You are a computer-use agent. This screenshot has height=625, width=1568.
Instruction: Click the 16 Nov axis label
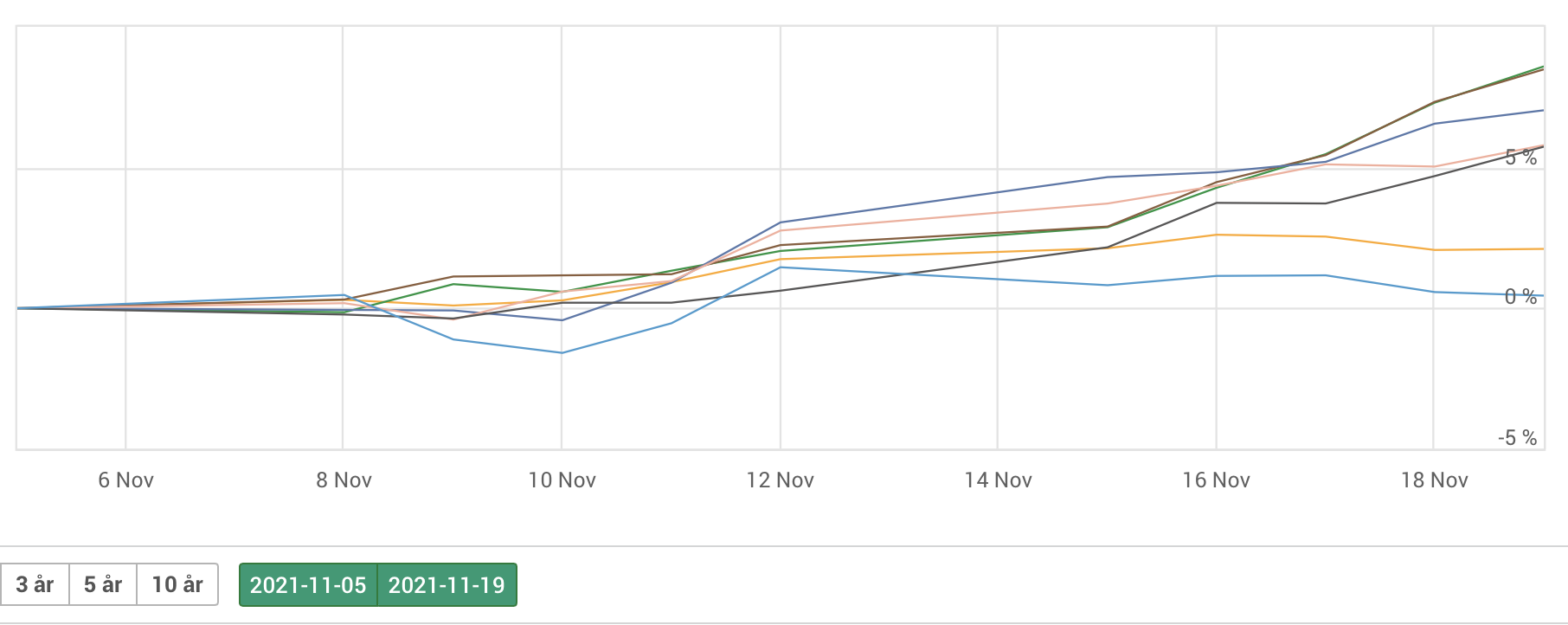click(1216, 480)
